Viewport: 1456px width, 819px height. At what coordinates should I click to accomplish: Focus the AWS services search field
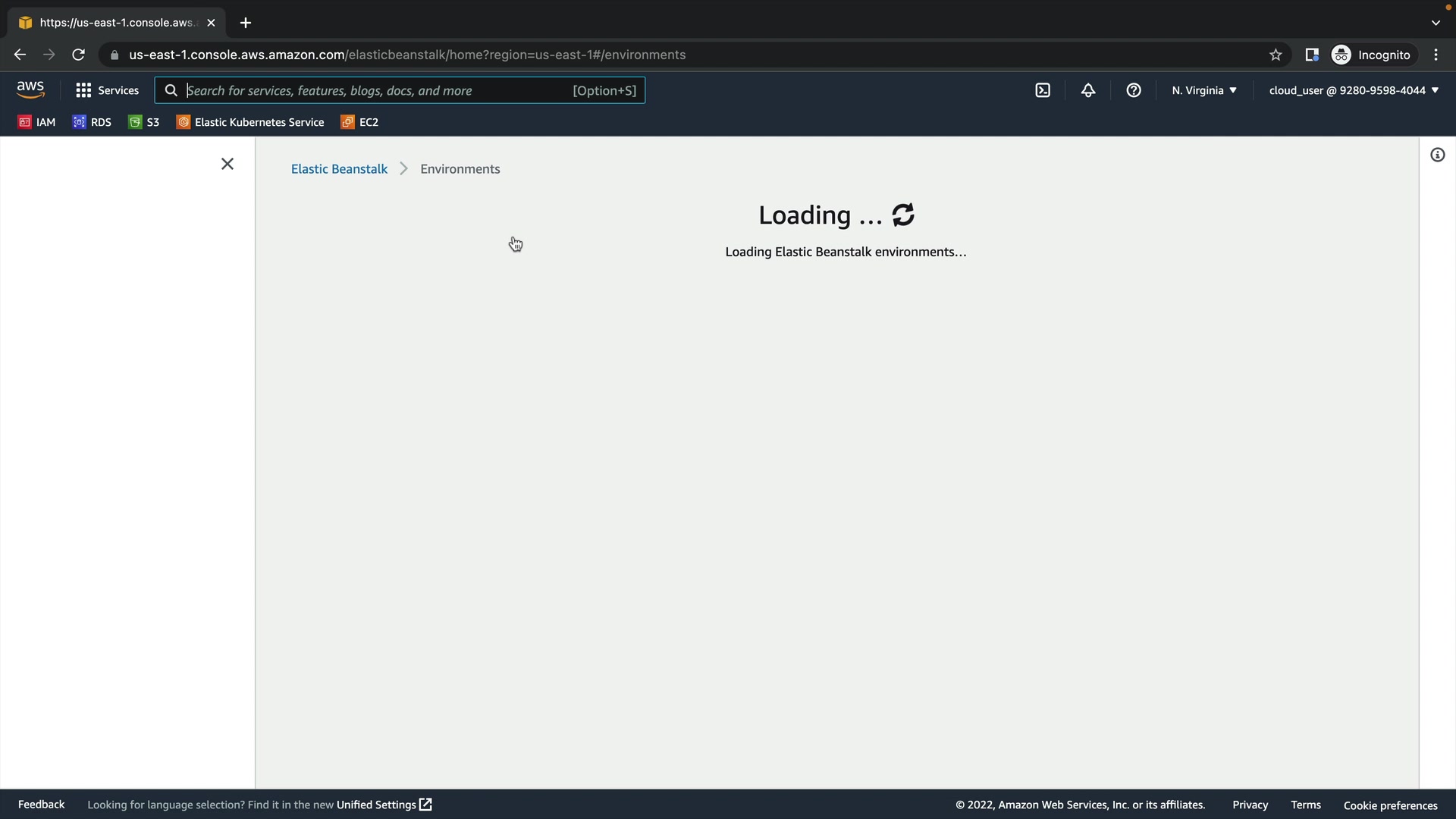point(375,90)
